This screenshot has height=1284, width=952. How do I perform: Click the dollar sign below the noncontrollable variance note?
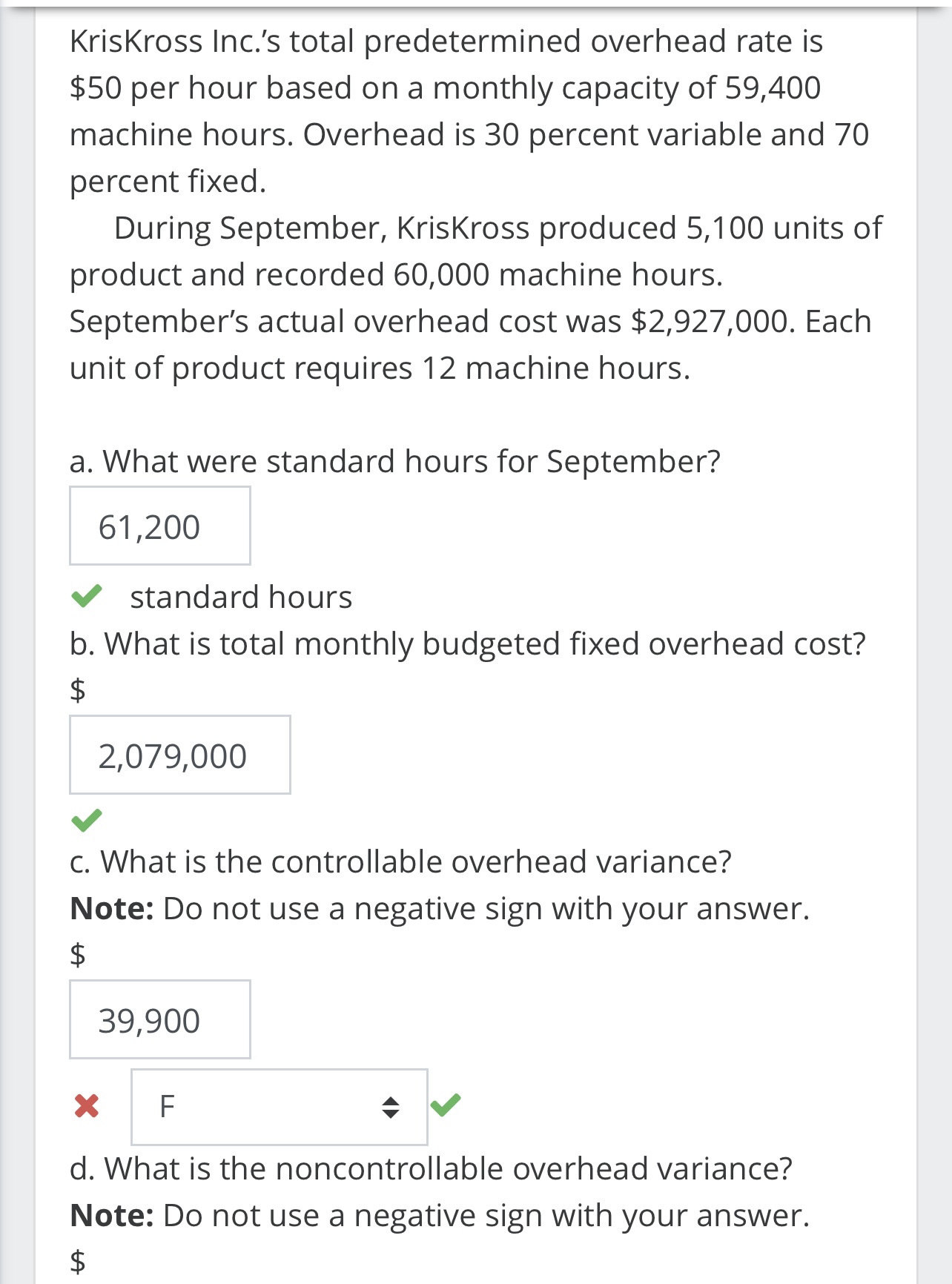[x=76, y=1262]
